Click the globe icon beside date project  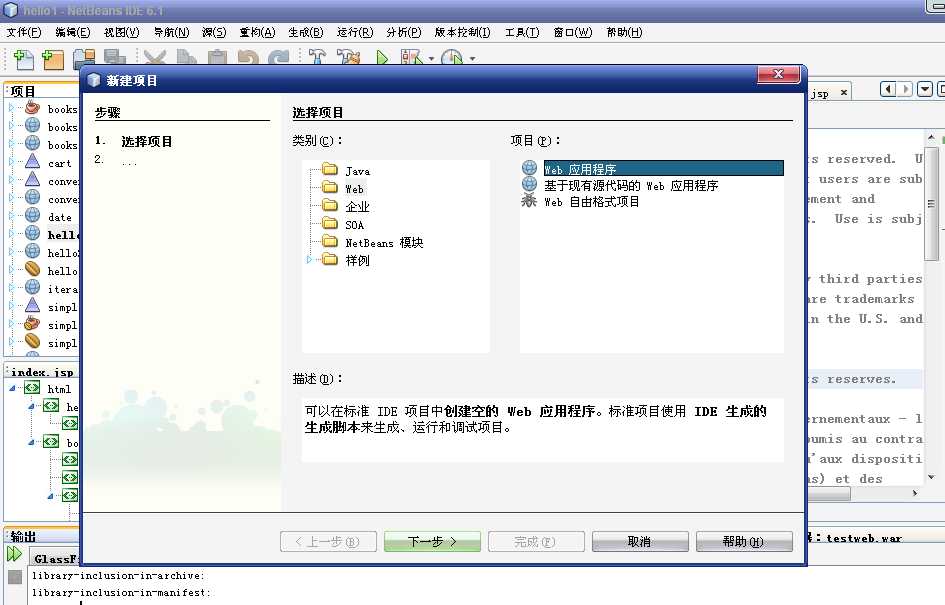(33, 216)
